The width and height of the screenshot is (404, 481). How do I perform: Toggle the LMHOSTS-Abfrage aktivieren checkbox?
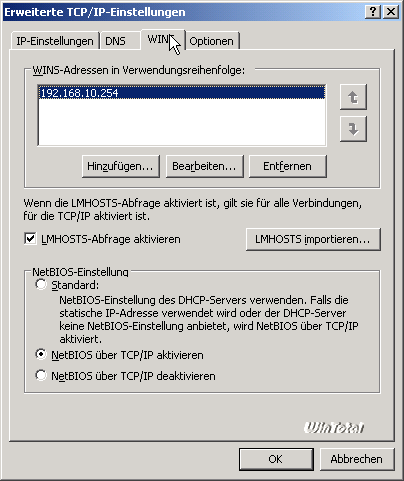click(x=30, y=239)
